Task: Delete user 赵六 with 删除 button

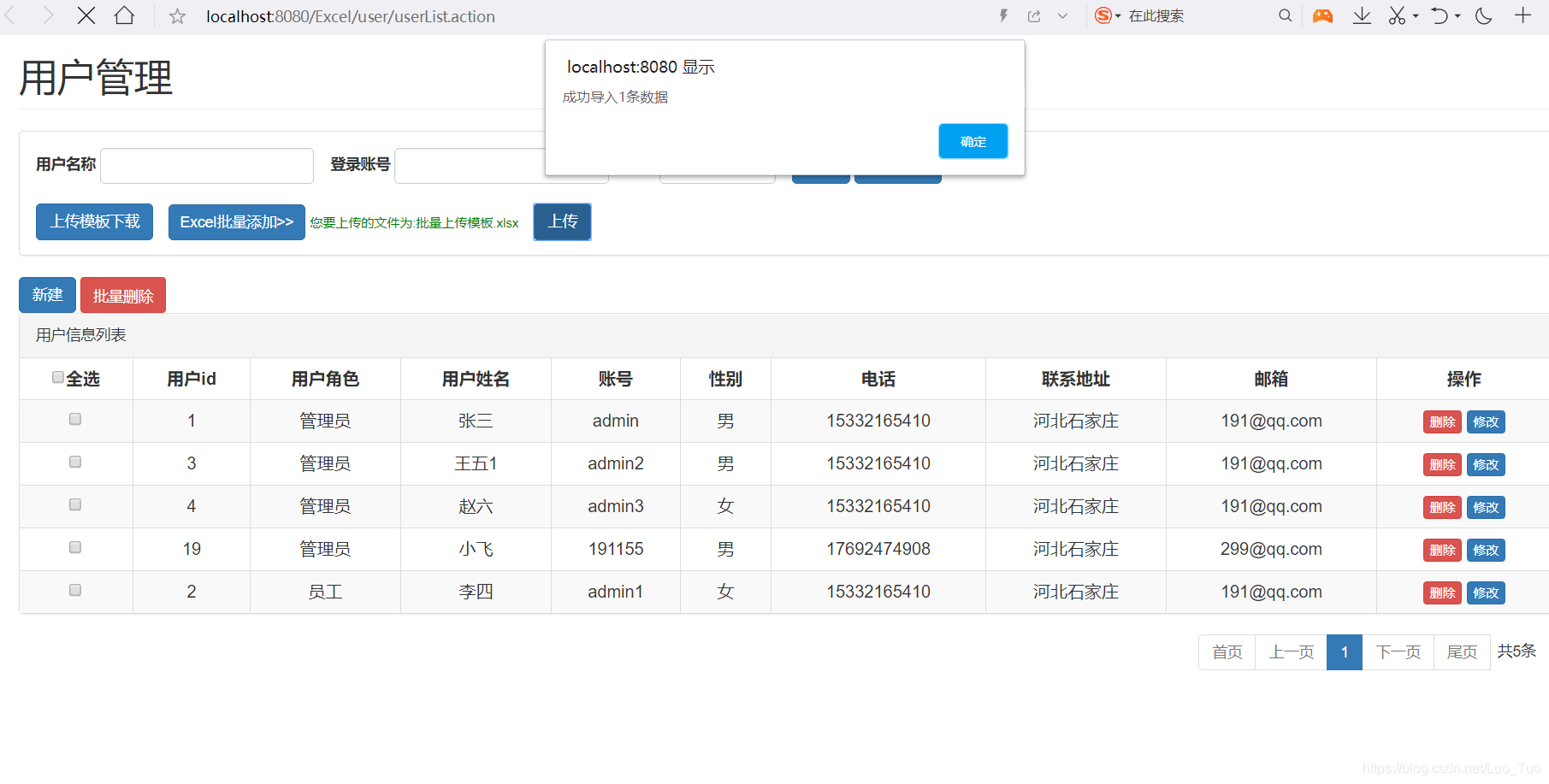Action: pos(1442,507)
